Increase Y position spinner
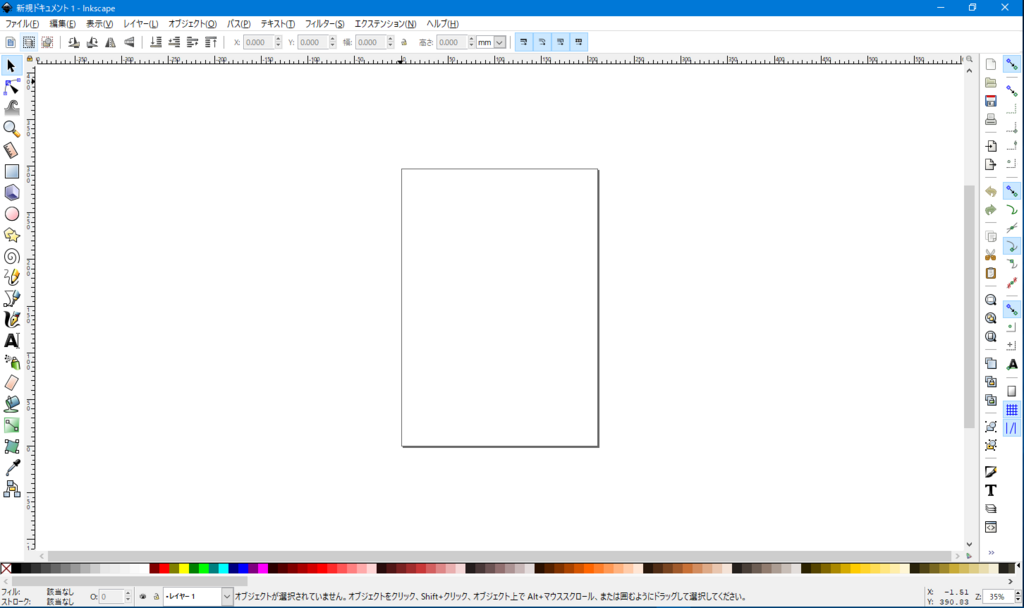 tap(333, 39)
